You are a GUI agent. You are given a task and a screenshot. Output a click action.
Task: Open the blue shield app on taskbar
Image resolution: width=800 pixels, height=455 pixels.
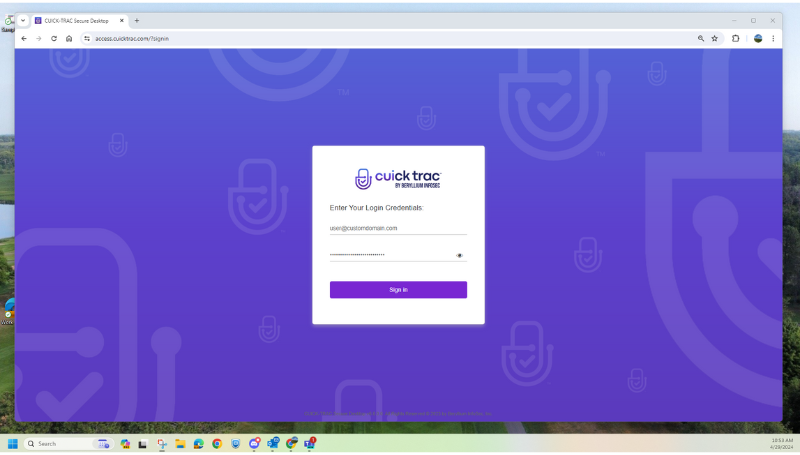(235, 444)
